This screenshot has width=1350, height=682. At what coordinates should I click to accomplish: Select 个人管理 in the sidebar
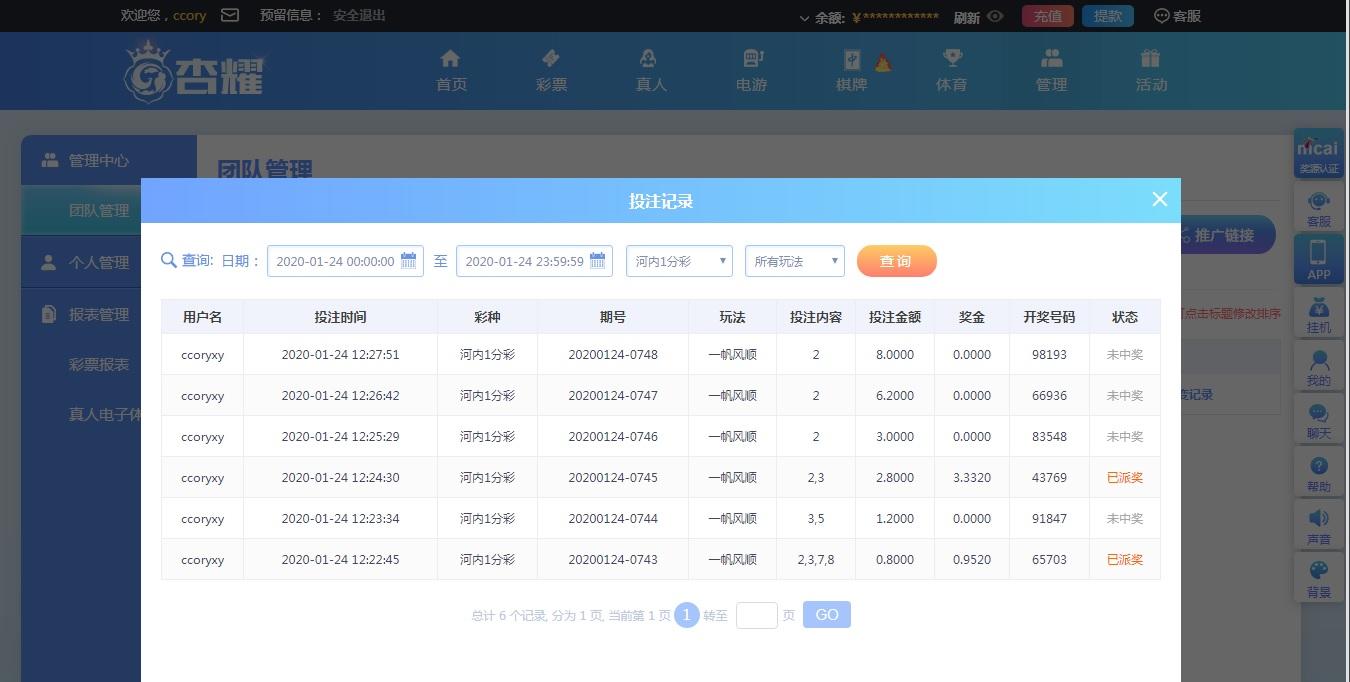[x=99, y=262]
